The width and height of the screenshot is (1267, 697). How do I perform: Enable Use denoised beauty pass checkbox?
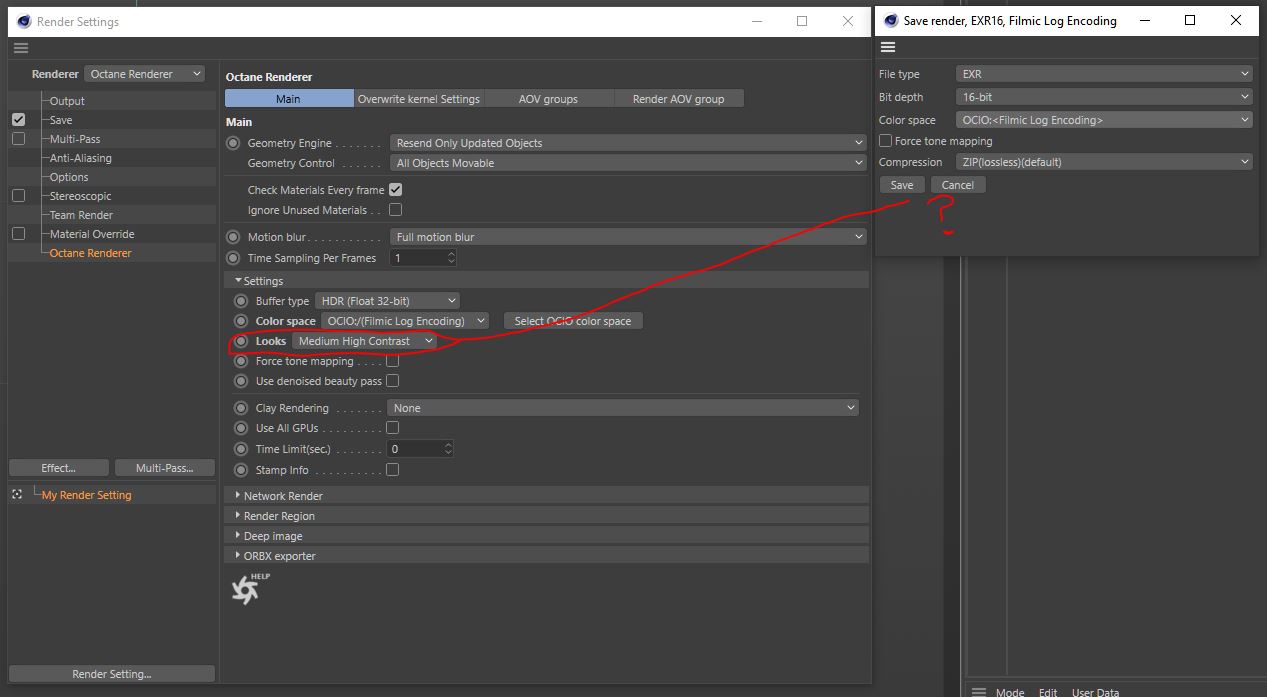click(393, 381)
